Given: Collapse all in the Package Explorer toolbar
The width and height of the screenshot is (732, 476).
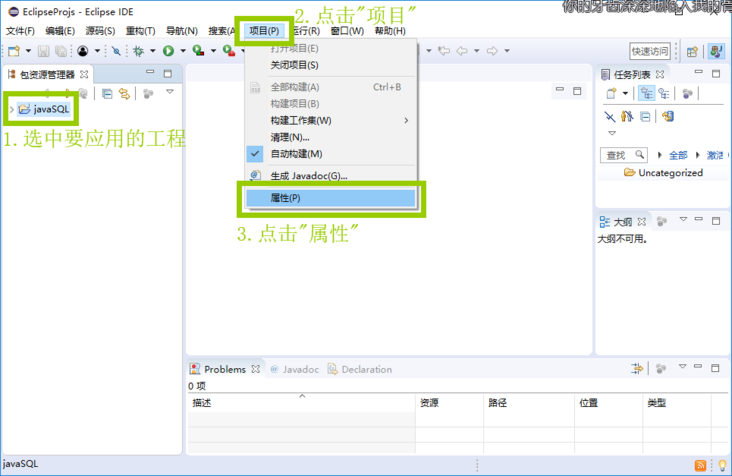Looking at the screenshot, I should tap(107, 94).
